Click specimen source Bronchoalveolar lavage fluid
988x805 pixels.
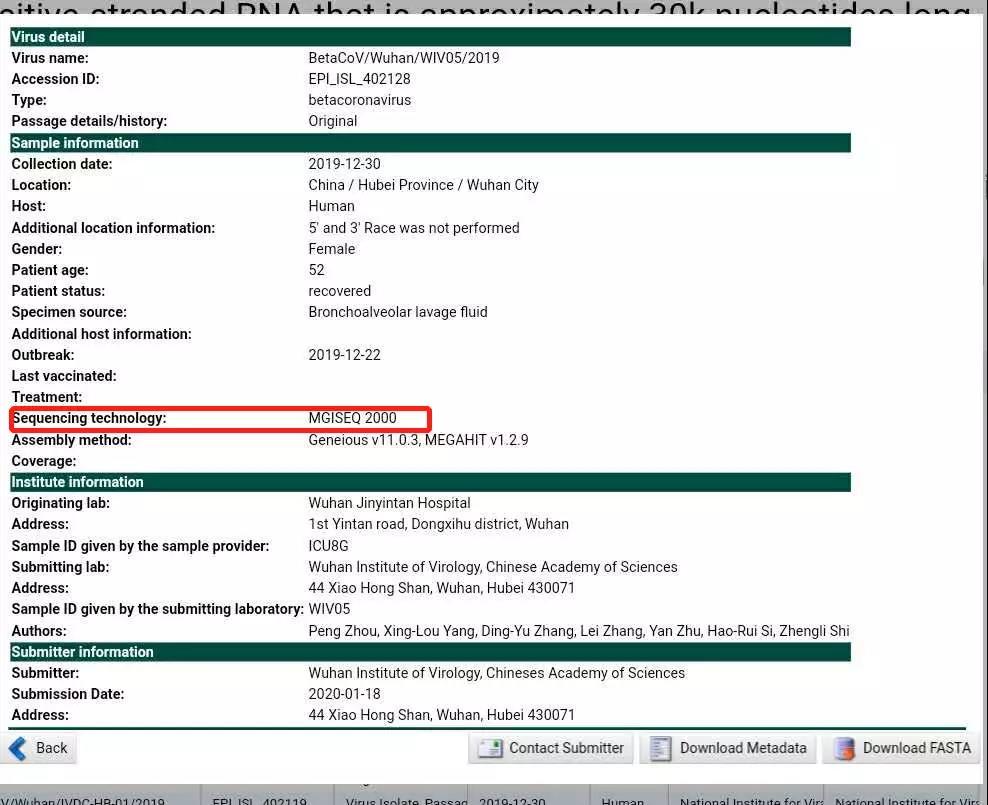398,312
